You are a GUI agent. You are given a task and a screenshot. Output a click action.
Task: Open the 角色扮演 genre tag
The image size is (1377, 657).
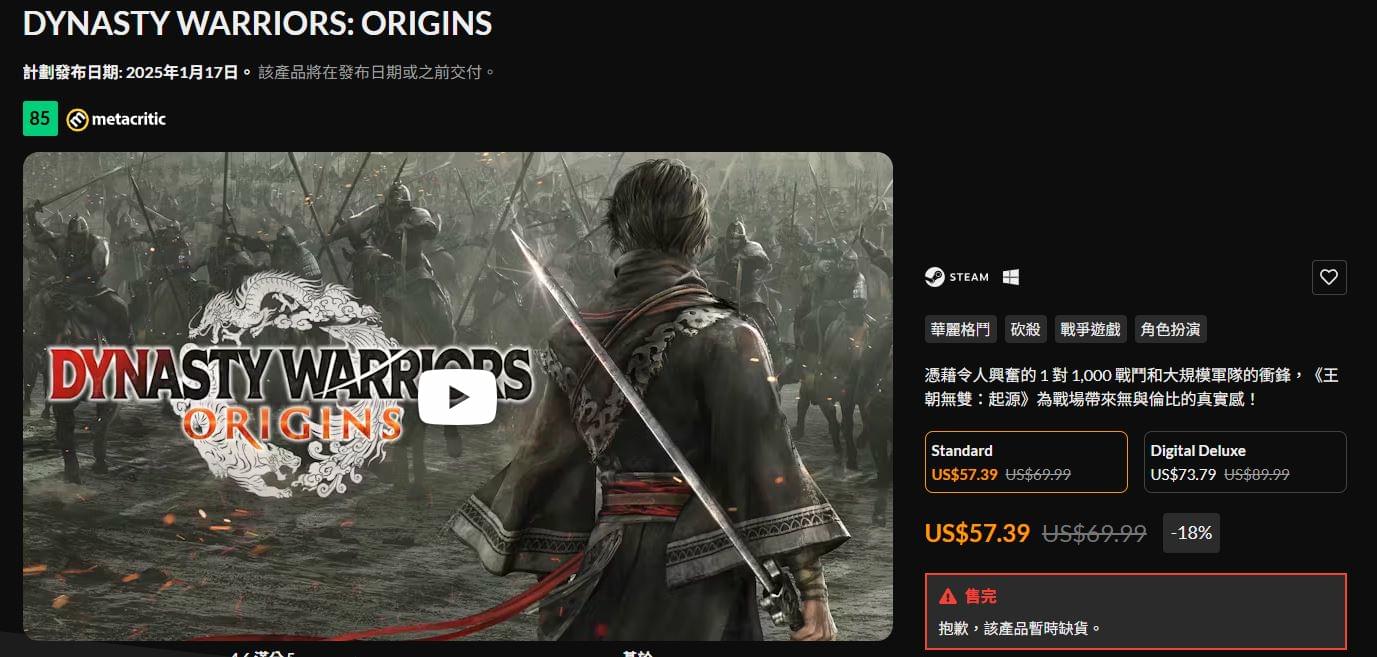click(x=1171, y=329)
